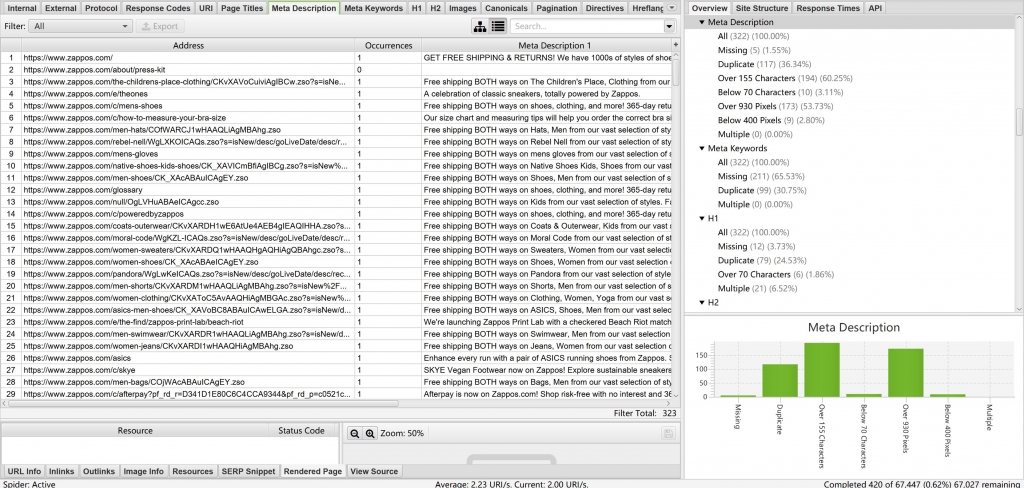The image size is (1024, 488).
Task: Open the Filter dropdown set to All
Action: [x=81, y=26]
